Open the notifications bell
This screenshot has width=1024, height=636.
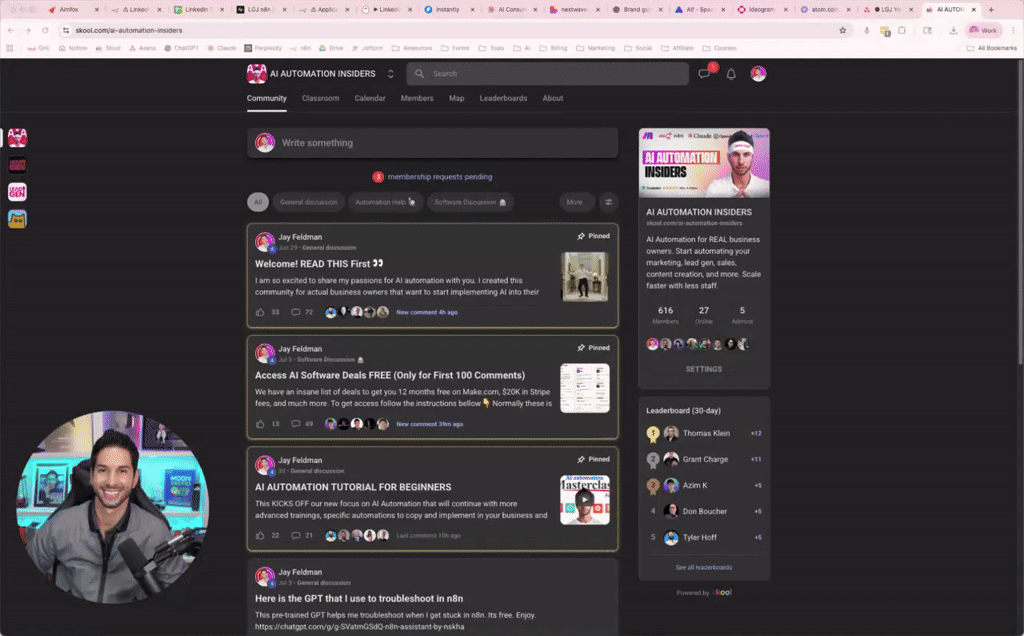coord(731,74)
